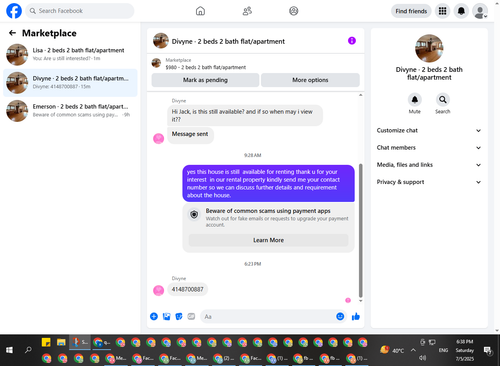
Task: Open the Facebook apps grid menu
Action: point(442,11)
